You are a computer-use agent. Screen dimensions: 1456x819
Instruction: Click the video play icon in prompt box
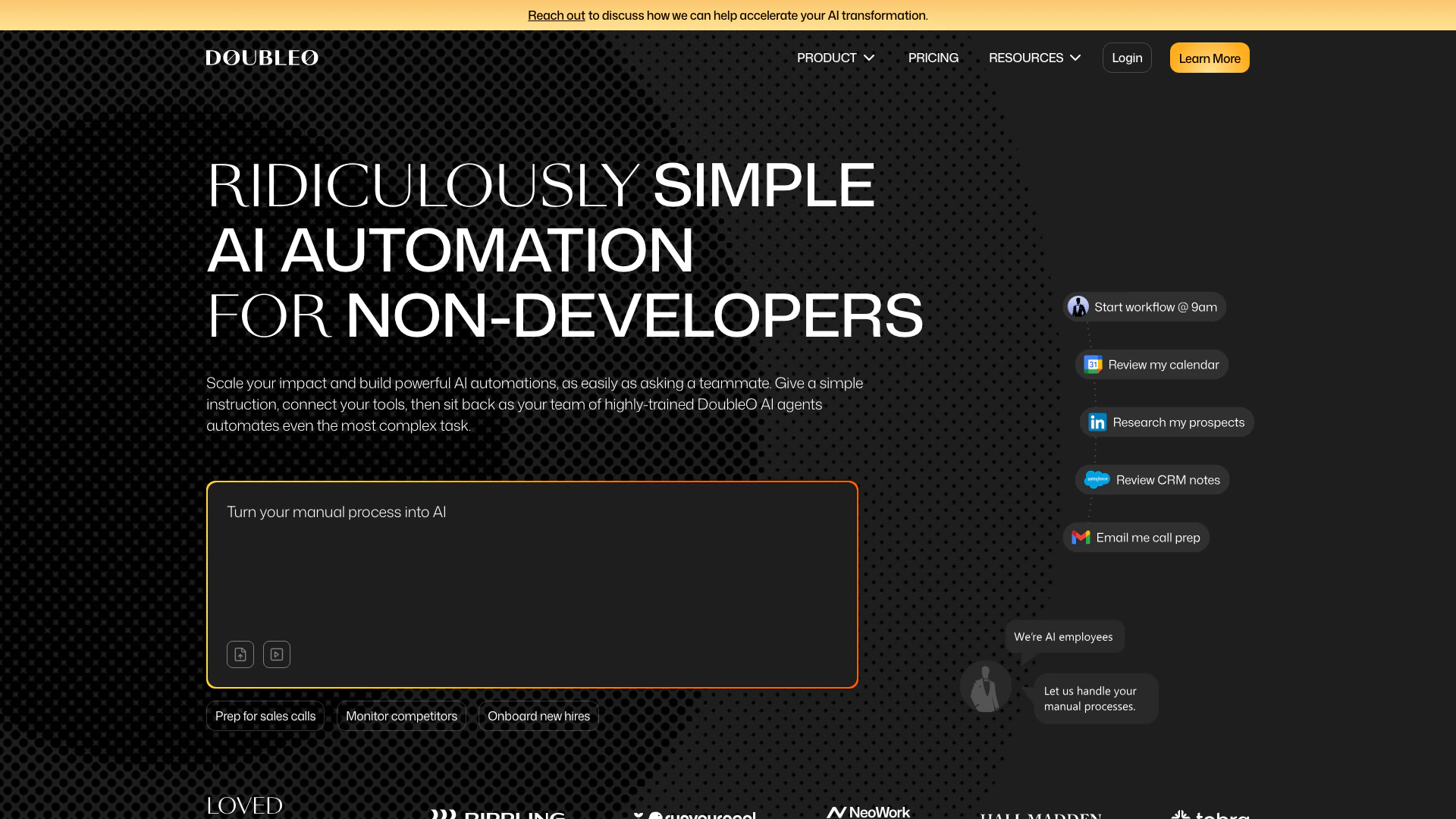pyautogui.click(x=277, y=654)
